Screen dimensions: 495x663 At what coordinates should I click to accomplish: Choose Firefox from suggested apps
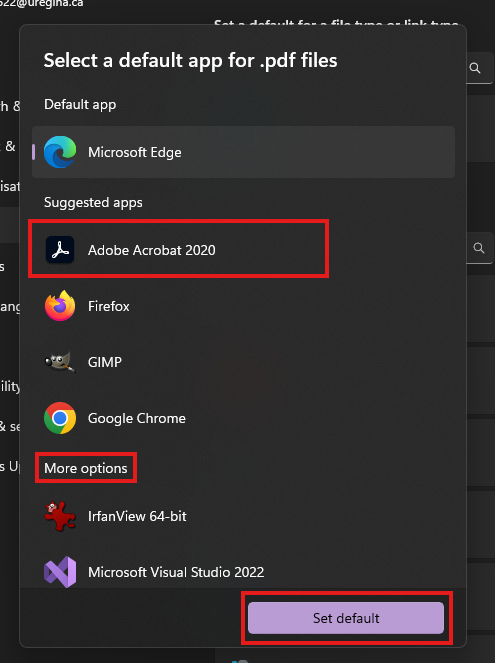243,306
